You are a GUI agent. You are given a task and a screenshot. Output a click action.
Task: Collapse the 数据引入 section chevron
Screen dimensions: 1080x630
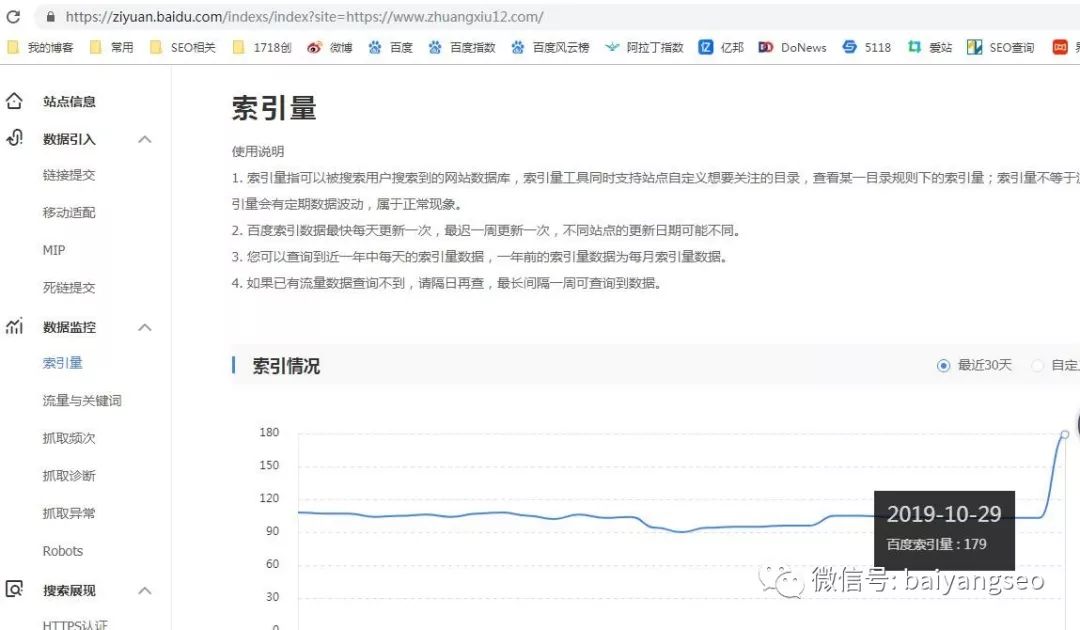[145, 139]
